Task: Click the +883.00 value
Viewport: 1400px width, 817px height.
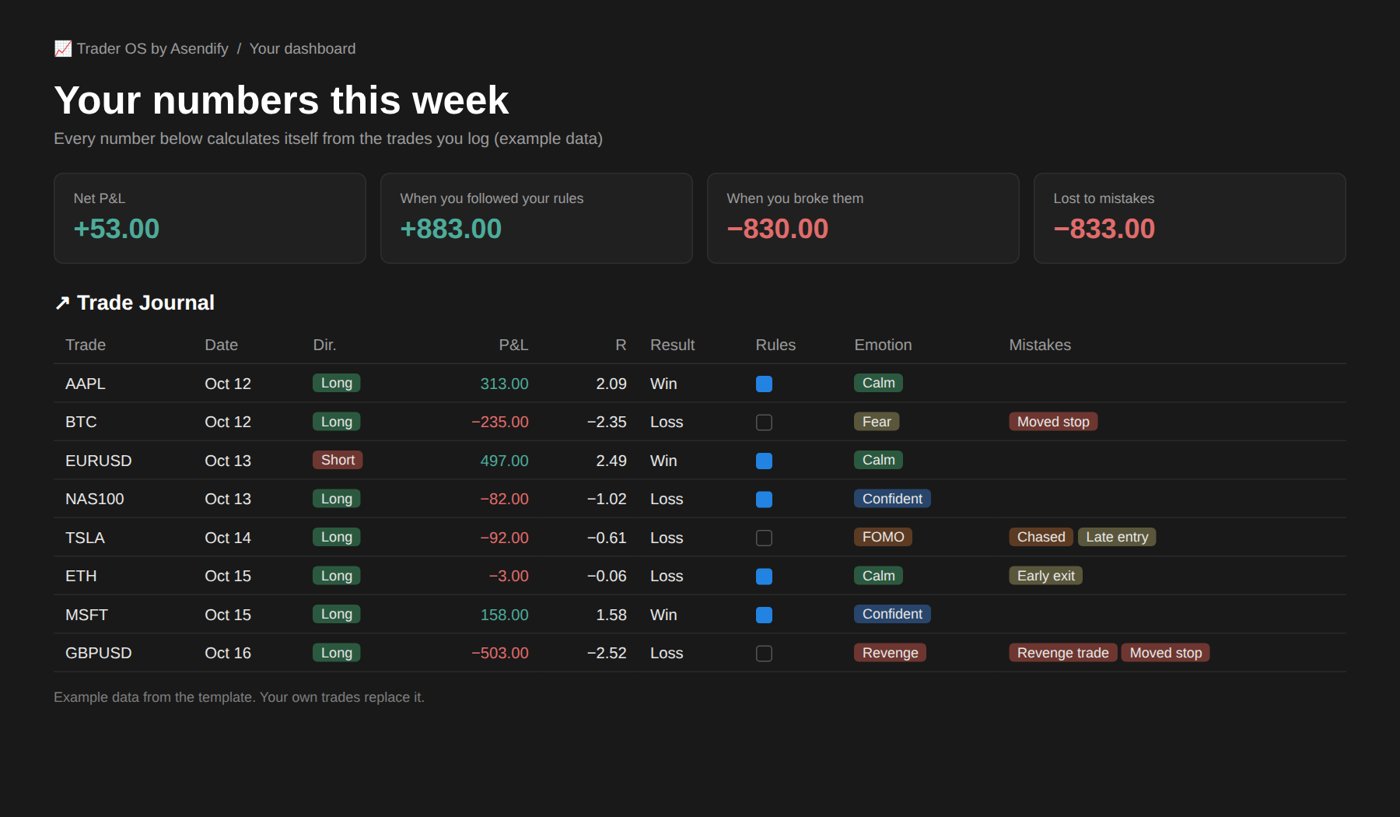Action: point(451,229)
